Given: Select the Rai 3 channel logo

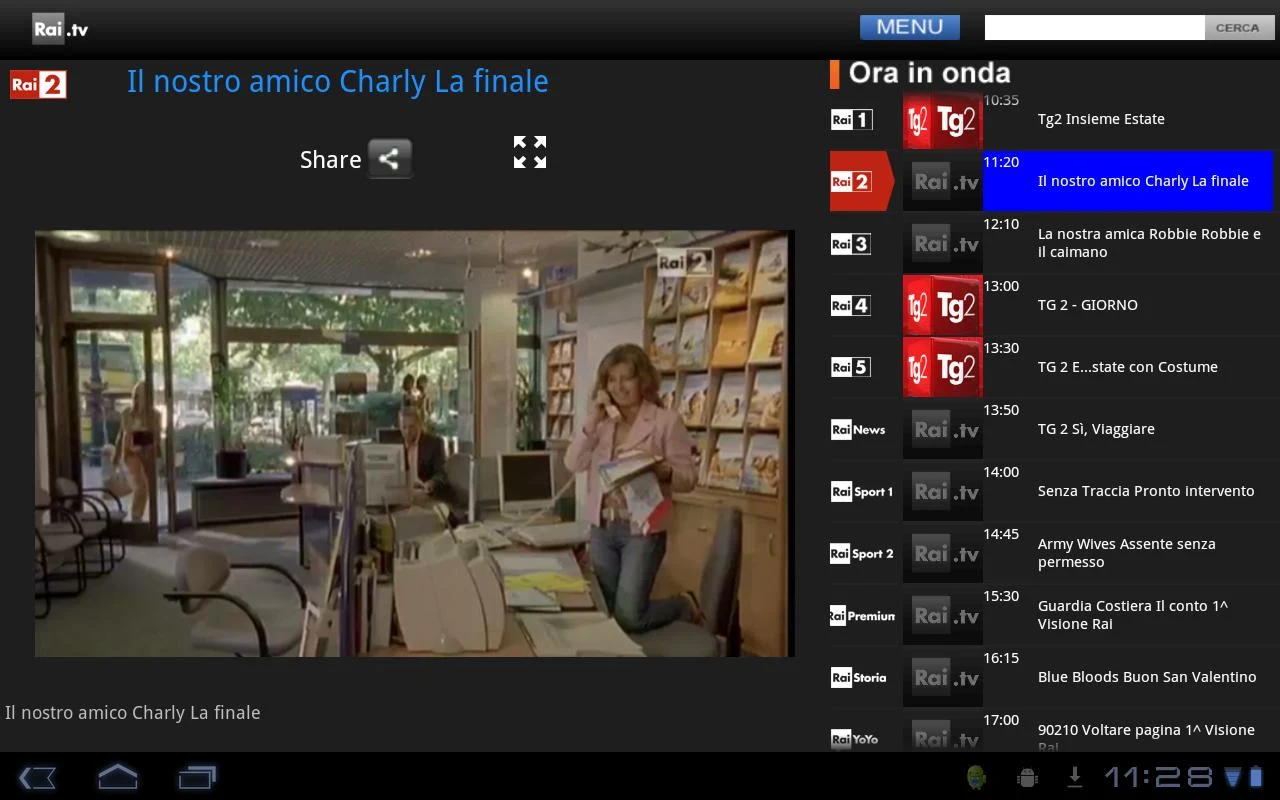Looking at the screenshot, I should tap(851, 244).
